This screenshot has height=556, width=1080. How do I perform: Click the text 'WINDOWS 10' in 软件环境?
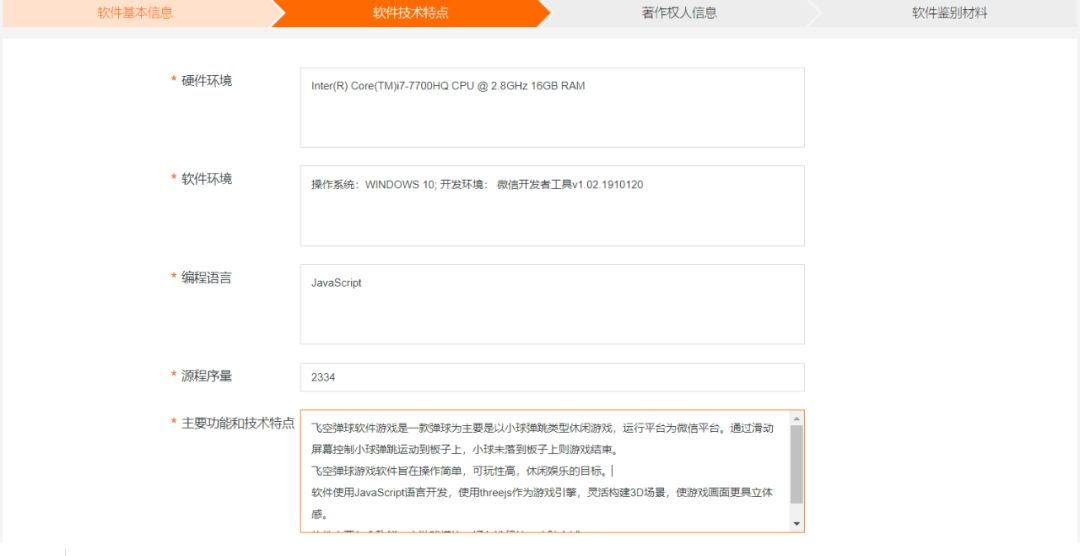399,185
